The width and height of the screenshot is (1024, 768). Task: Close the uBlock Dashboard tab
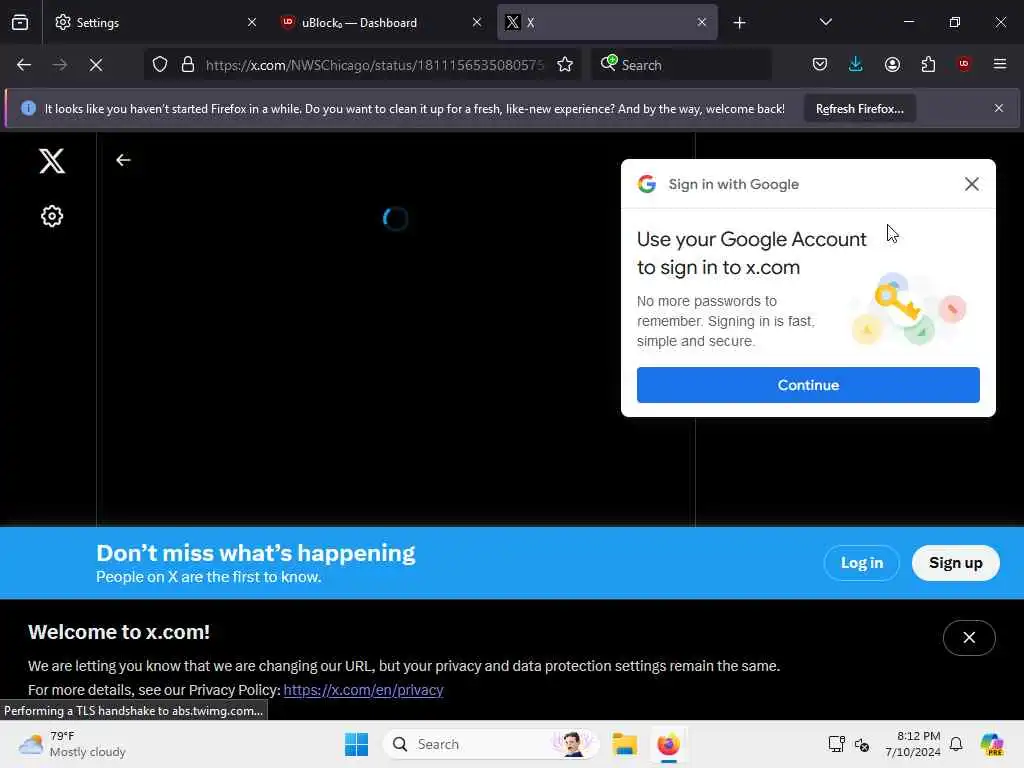point(477,22)
